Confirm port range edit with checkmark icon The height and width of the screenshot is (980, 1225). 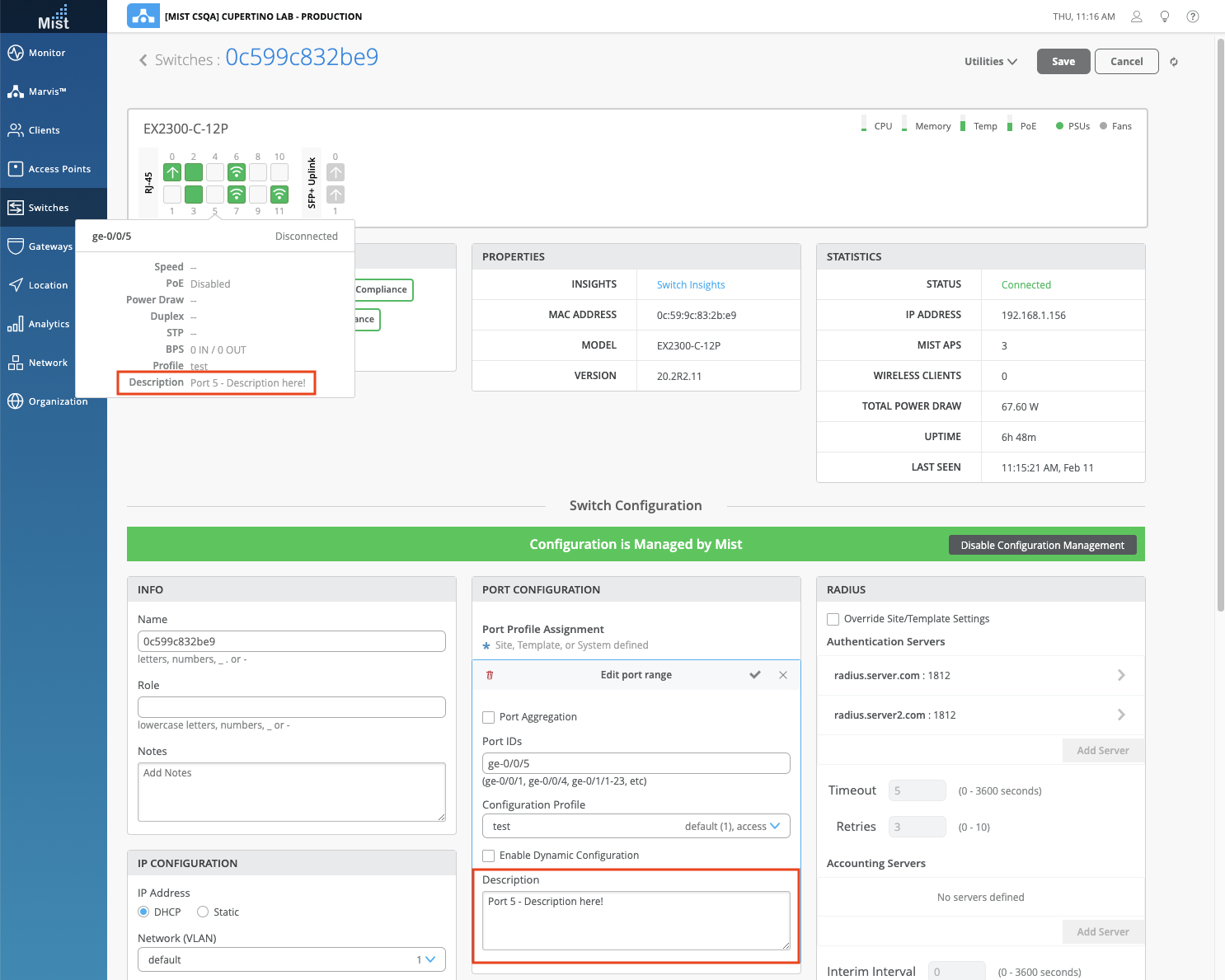(754, 675)
